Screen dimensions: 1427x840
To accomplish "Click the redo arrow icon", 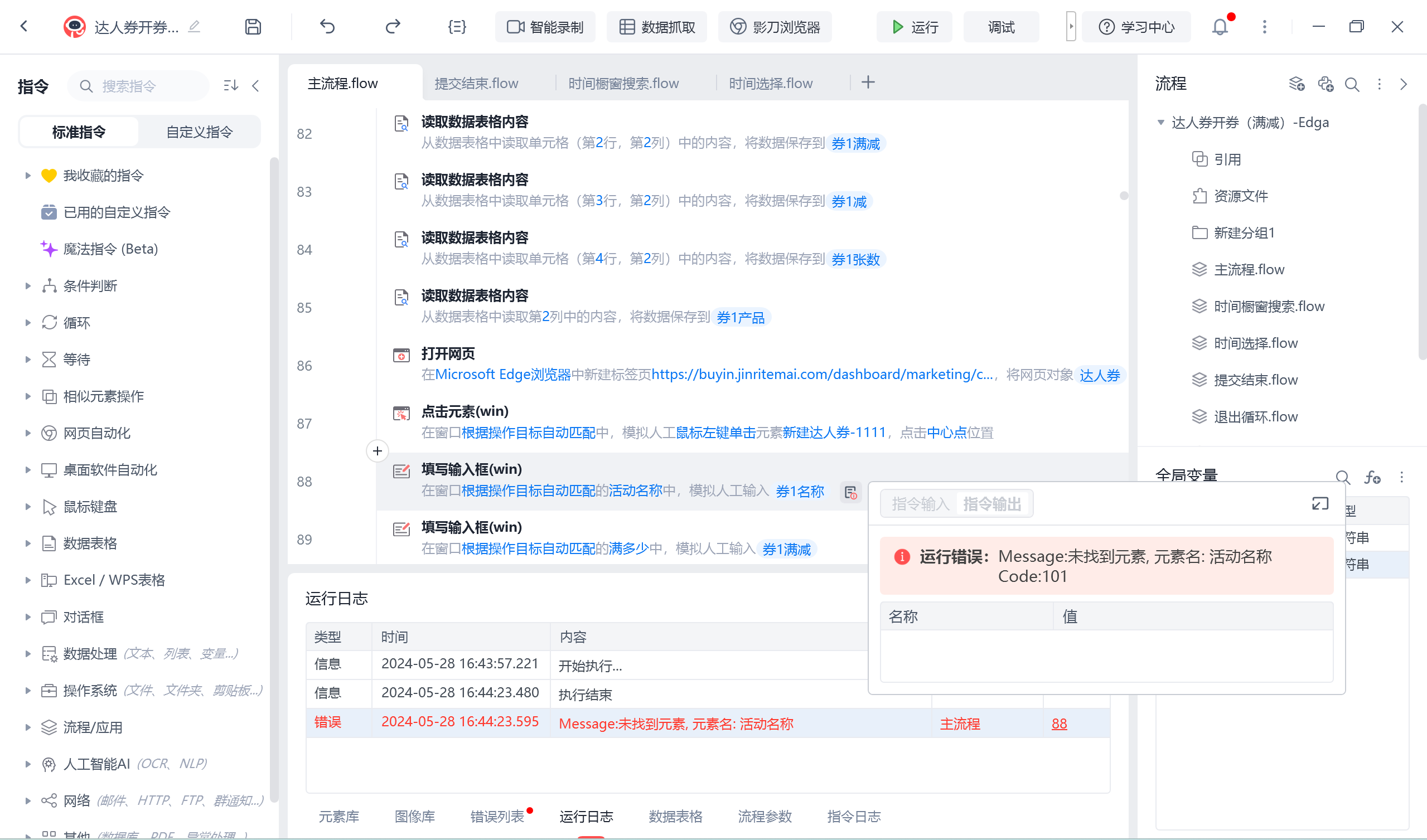I will point(393,27).
